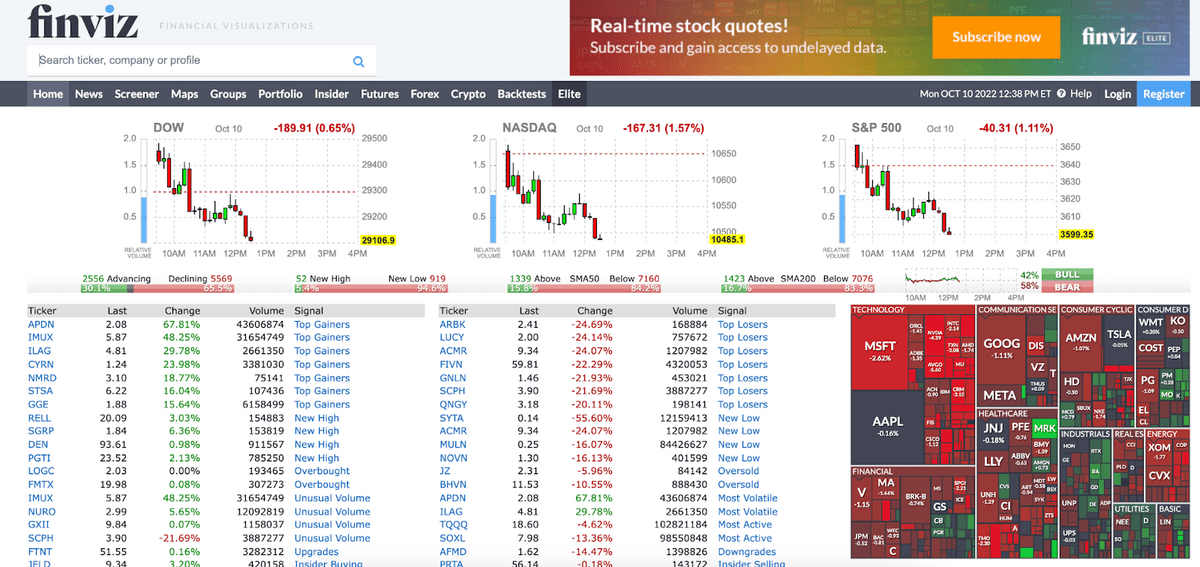Click MSFT tile in heatmap
Image resolution: width=1200 pixels, height=567 pixels.
click(x=880, y=350)
